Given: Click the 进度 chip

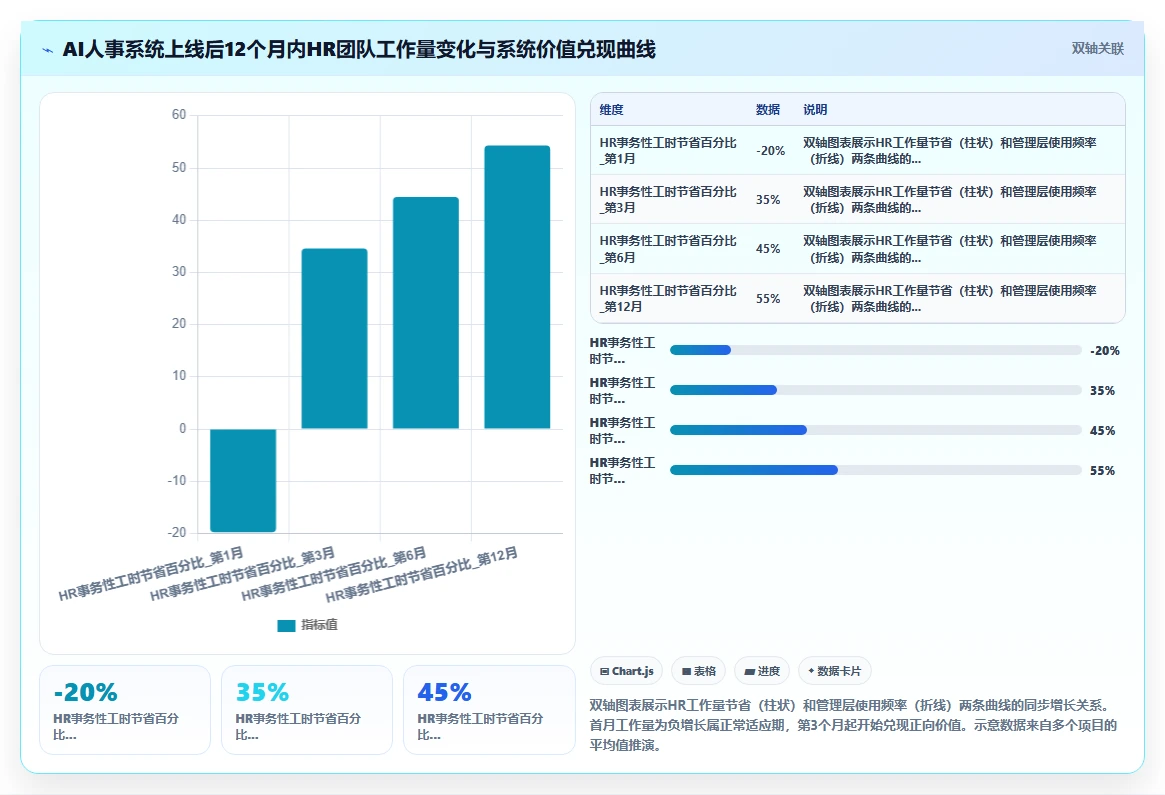Looking at the screenshot, I should 762,671.
